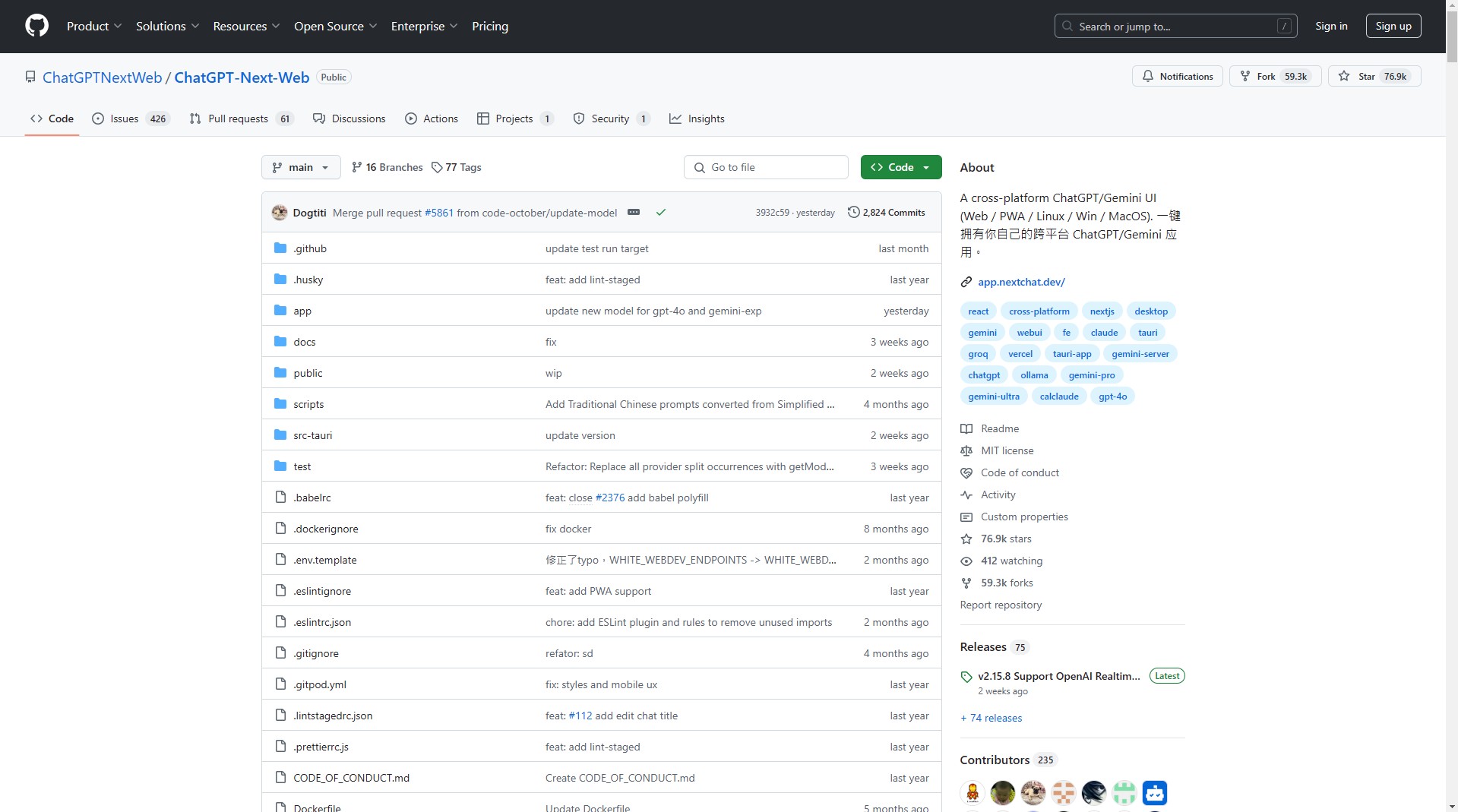Open the + 74 releases link
The width and height of the screenshot is (1458, 812).
(991, 718)
